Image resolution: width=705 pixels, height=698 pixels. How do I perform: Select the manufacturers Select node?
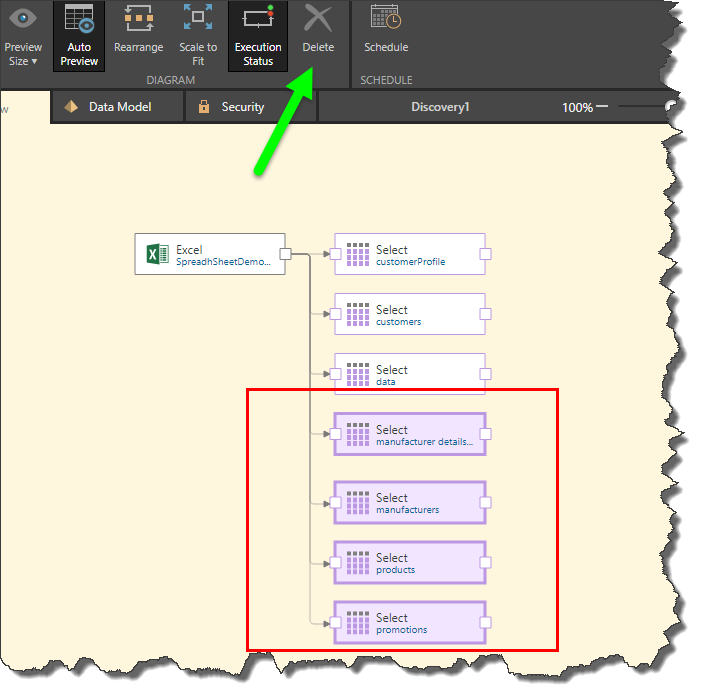point(410,503)
